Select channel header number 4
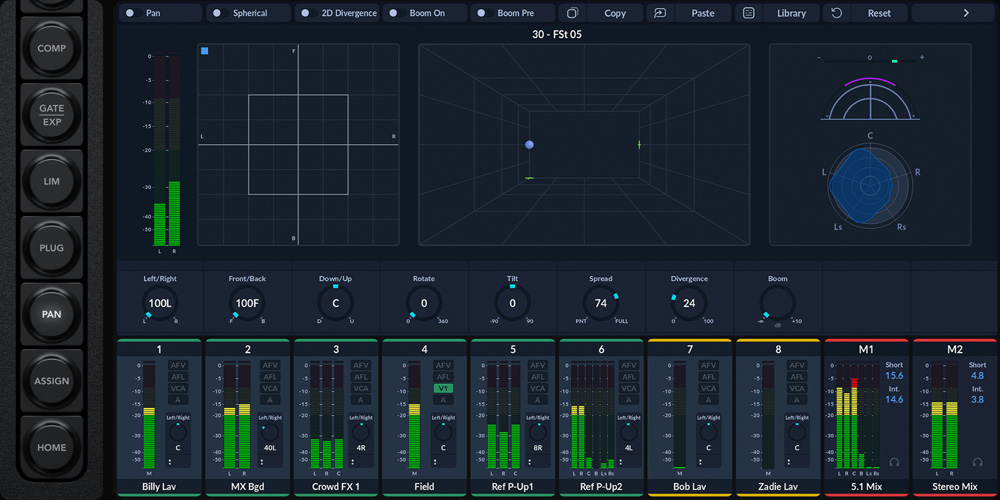This screenshot has width=1000, height=500. tap(424, 349)
